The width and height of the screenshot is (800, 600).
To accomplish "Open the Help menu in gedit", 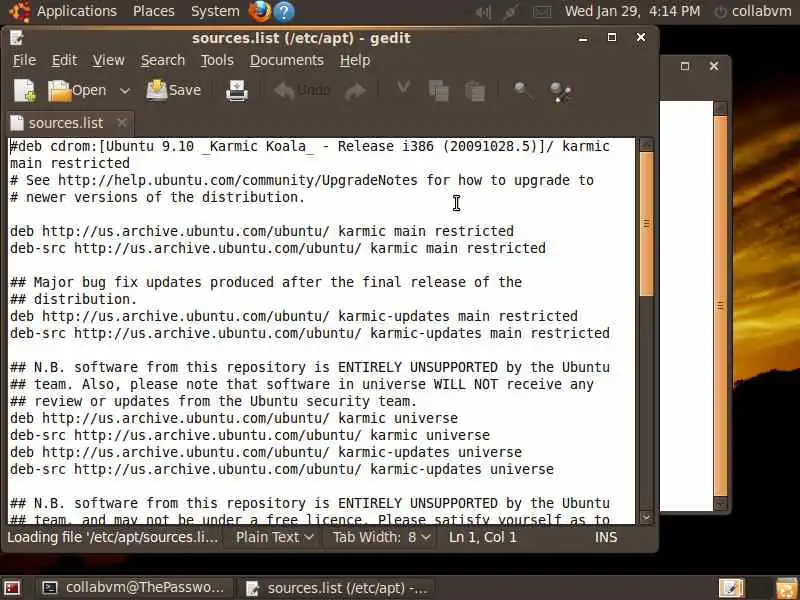I will click(355, 60).
